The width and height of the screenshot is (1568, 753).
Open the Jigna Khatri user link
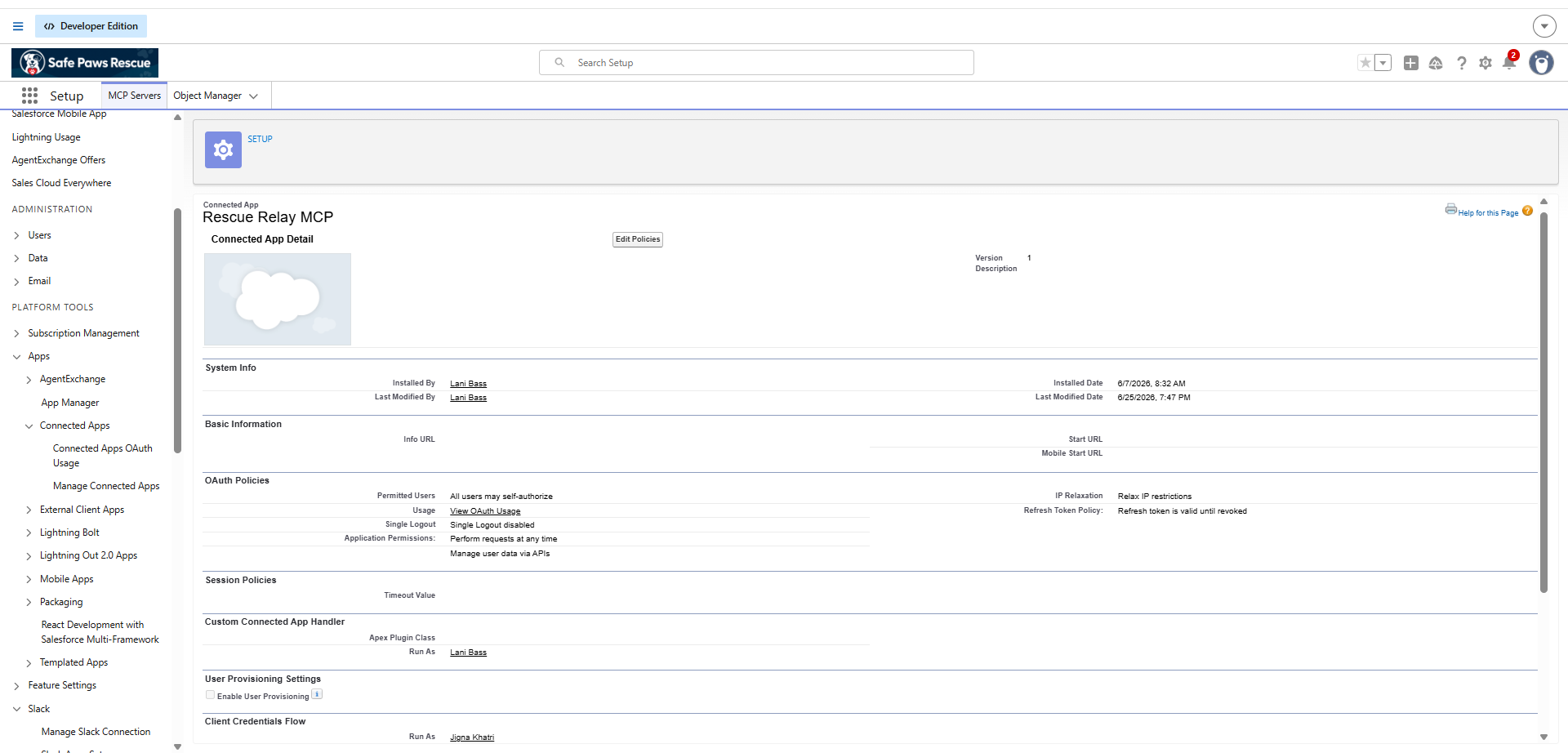pyautogui.click(x=472, y=737)
